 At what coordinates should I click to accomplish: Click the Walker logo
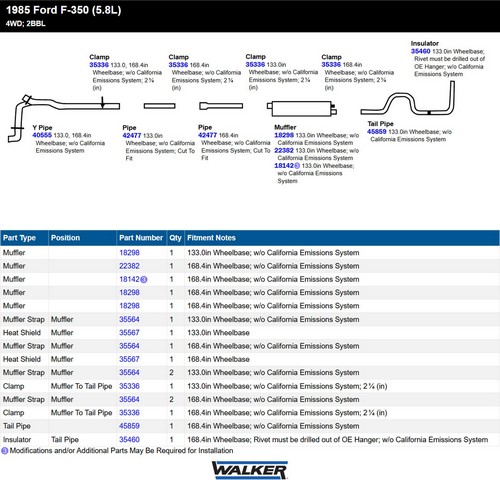(250, 470)
